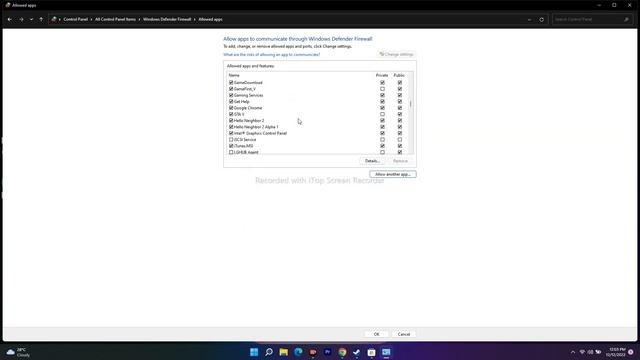Open the volume control in tray
640x360 pixels.
[590, 352]
